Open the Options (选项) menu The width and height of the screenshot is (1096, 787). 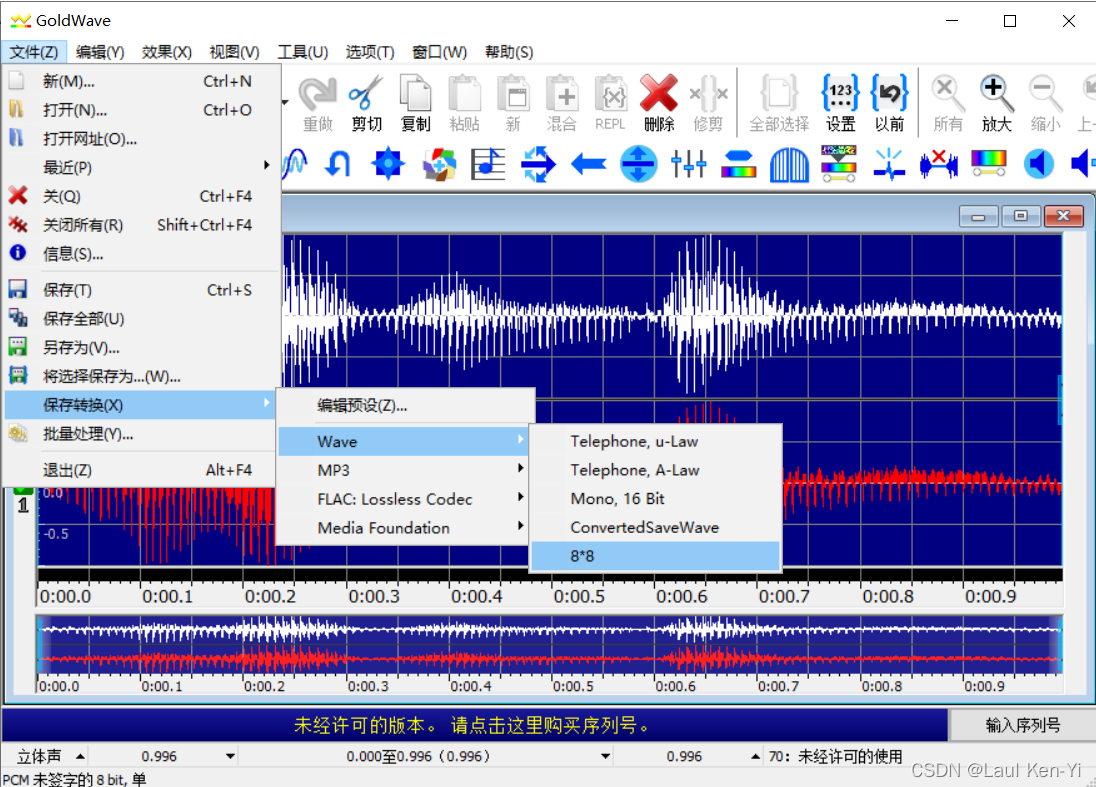click(370, 52)
